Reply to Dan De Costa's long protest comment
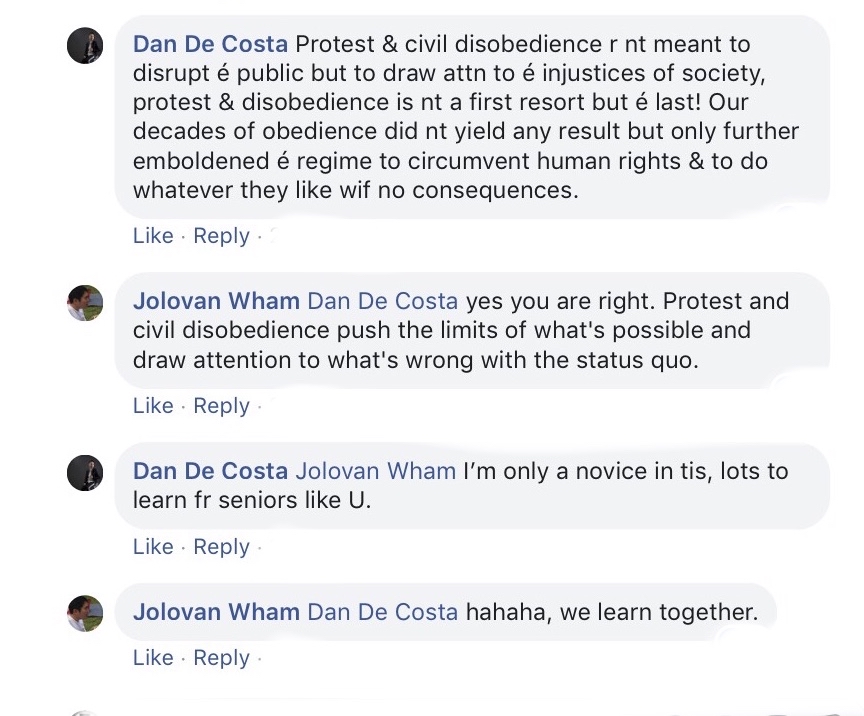864x716 pixels. click(x=221, y=236)
